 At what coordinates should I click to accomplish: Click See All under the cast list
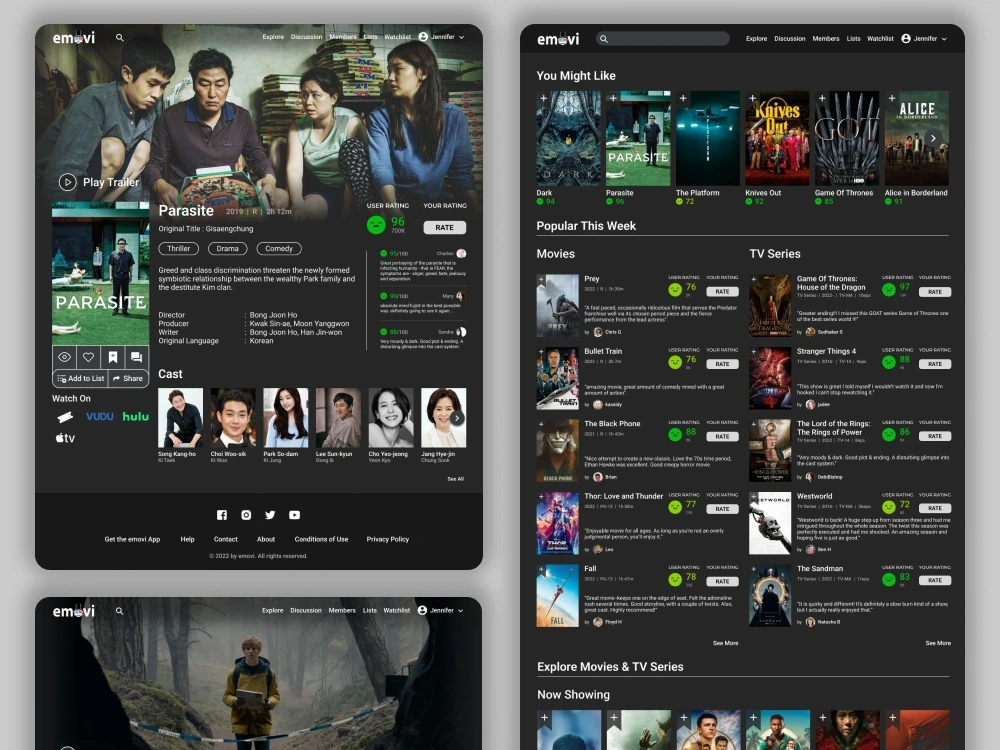click(455, 479)
